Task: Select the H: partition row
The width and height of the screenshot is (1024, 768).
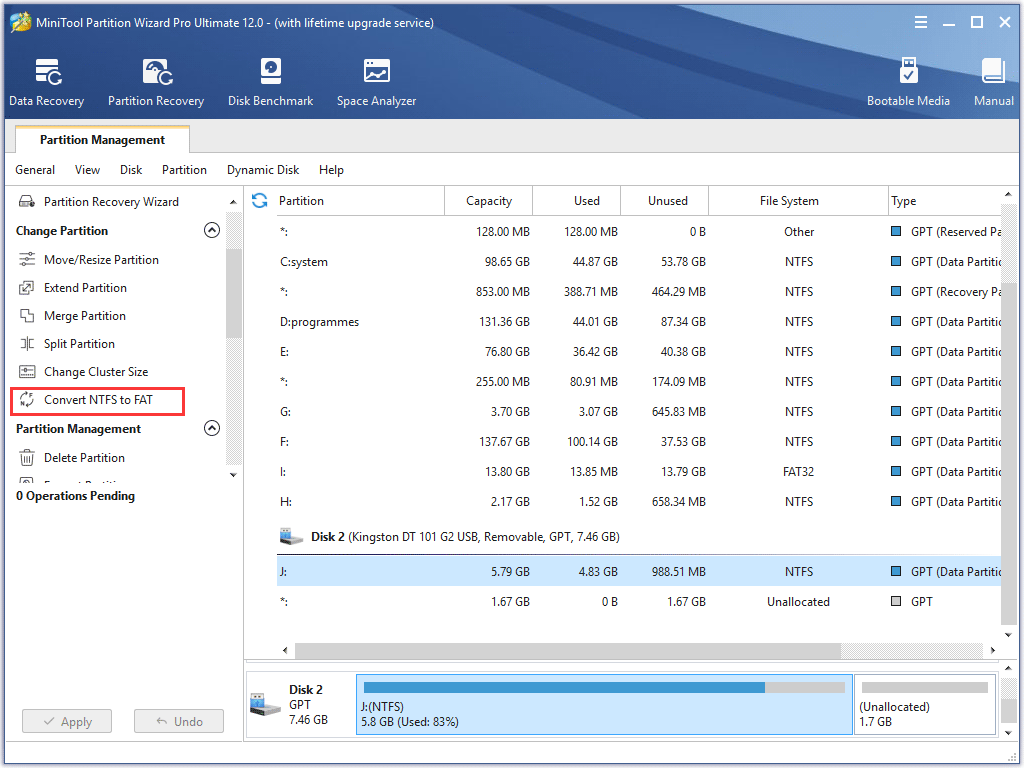Action: pos(639,502)
